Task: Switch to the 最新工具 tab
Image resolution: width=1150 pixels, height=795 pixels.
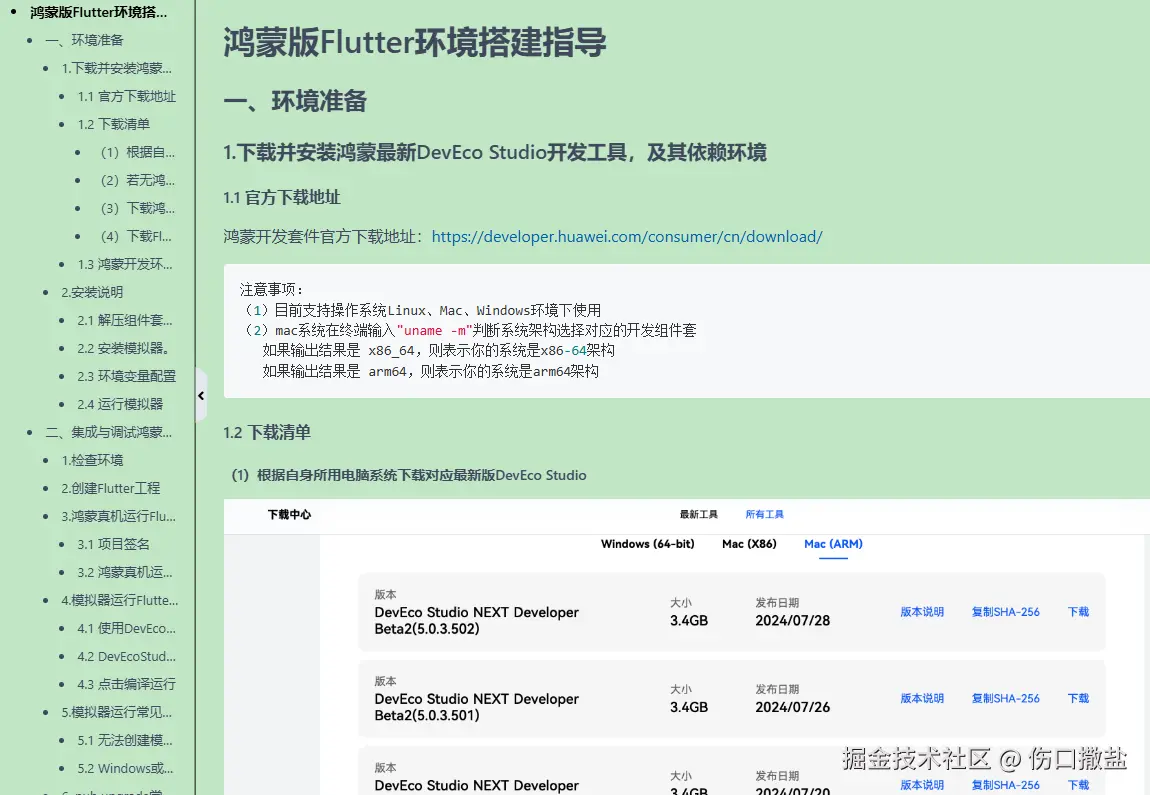Action: [x=698, y=514]
